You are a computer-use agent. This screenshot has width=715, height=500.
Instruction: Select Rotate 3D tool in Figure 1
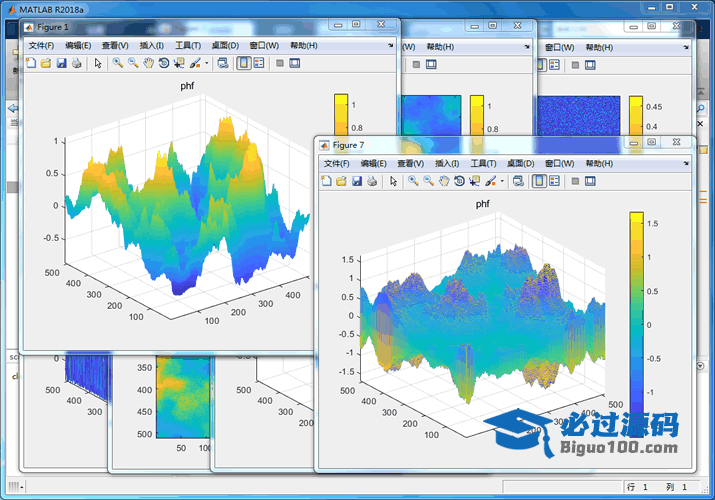click(x=164, y=63)
